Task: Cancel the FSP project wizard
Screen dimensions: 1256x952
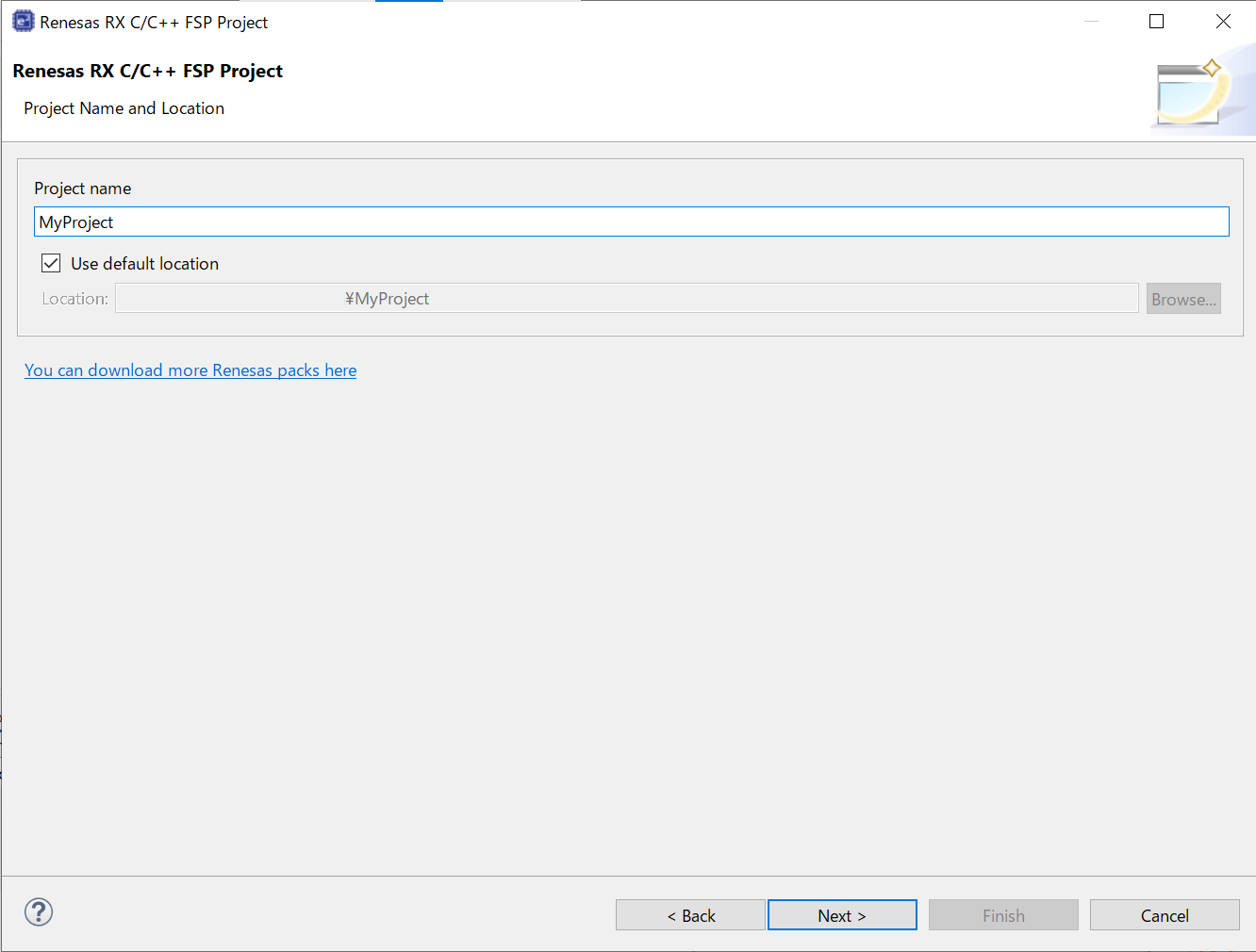Action: pyautogui.click(x=1165, y=915)
